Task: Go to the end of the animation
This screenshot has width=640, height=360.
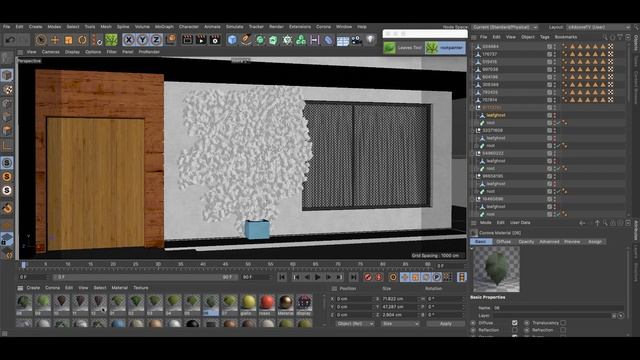Action: point(353,277)
